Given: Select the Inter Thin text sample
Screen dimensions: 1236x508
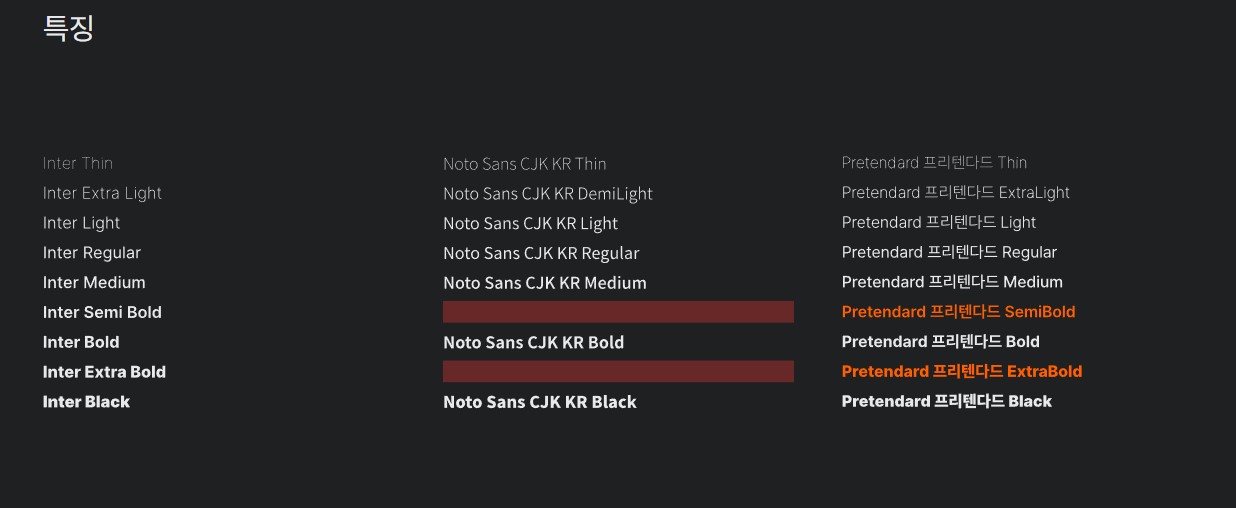Looking at the screenshot, I should (x=78, y=163).
